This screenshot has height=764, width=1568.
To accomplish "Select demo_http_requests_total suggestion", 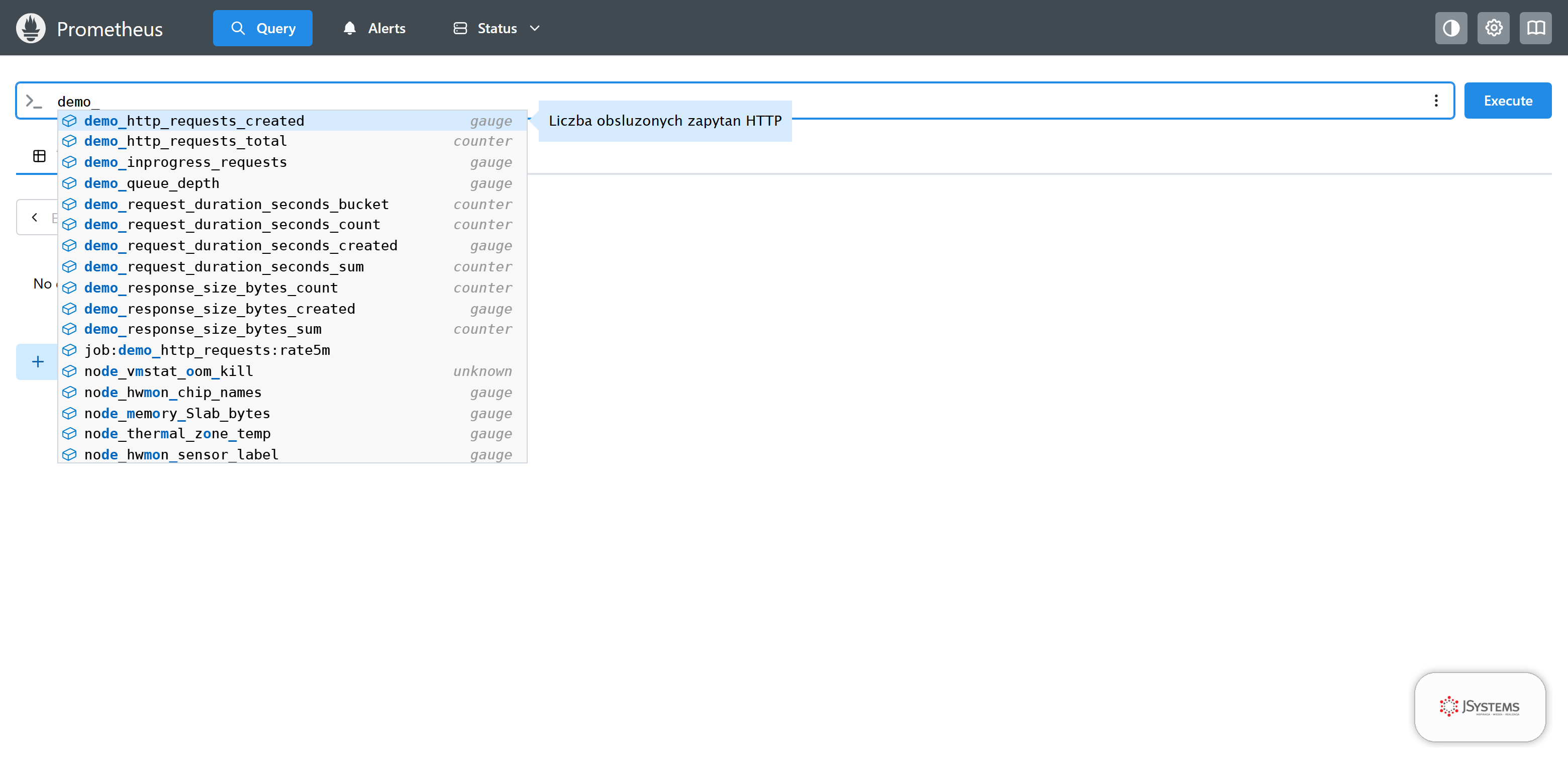I will [292, 141].
